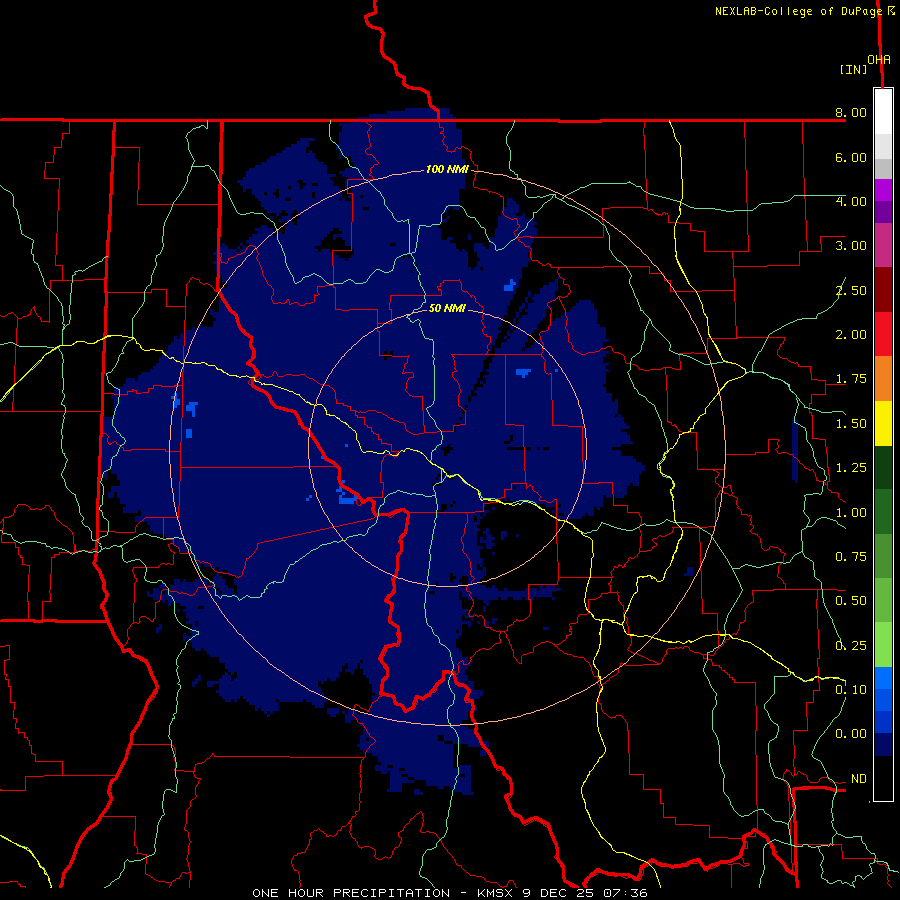Click the 0.50 legend value

click(851, 601)
